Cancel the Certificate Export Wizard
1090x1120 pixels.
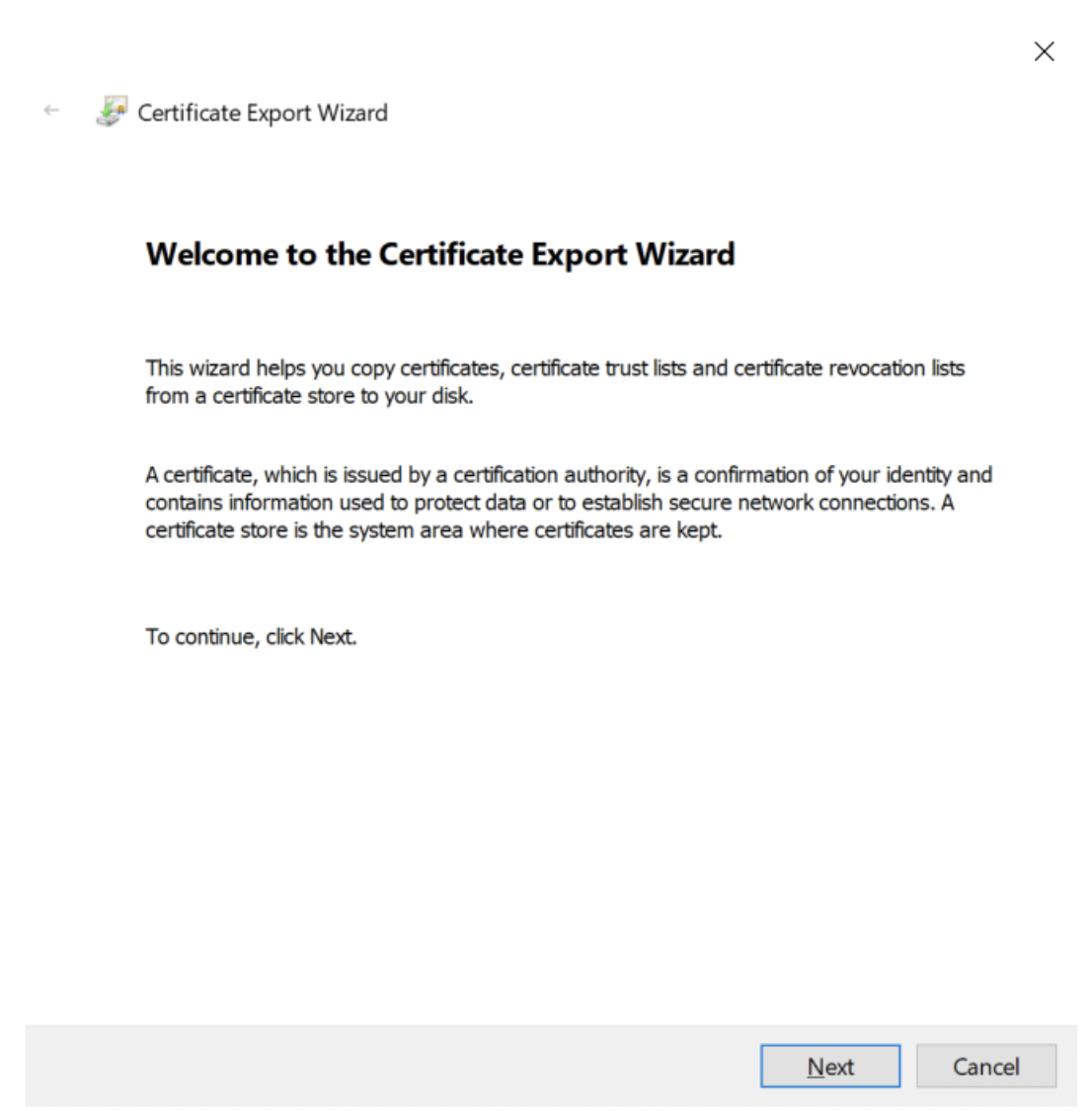click(x=985, y=1066)
